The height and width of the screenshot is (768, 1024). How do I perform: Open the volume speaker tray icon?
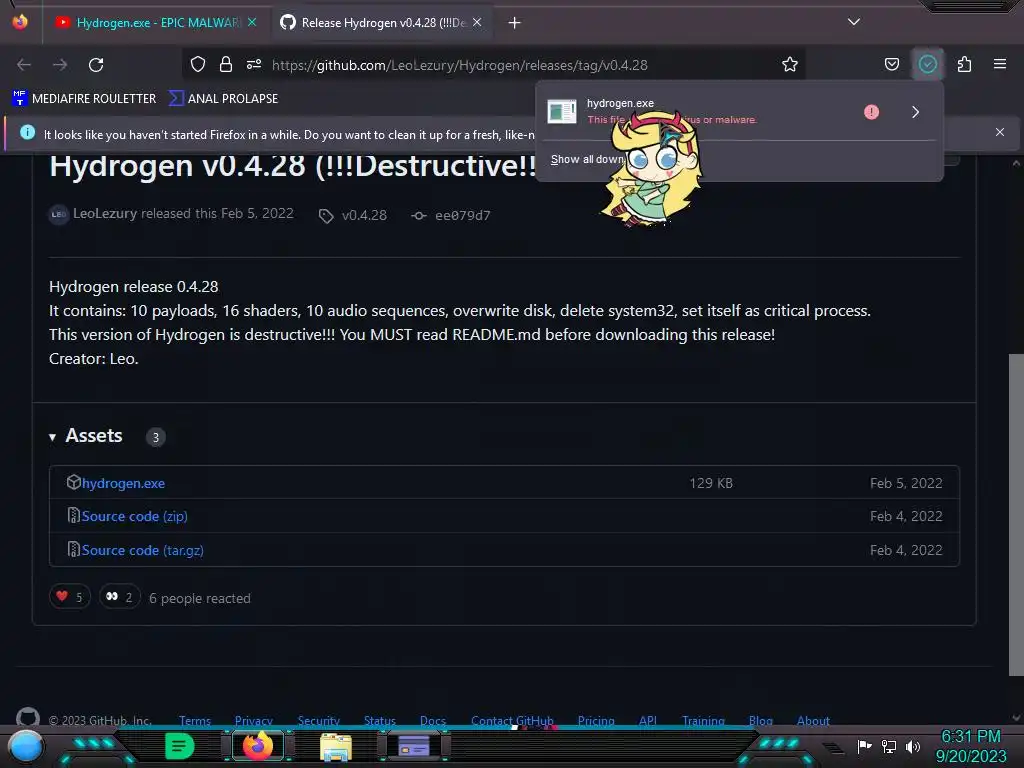[913, 746]
